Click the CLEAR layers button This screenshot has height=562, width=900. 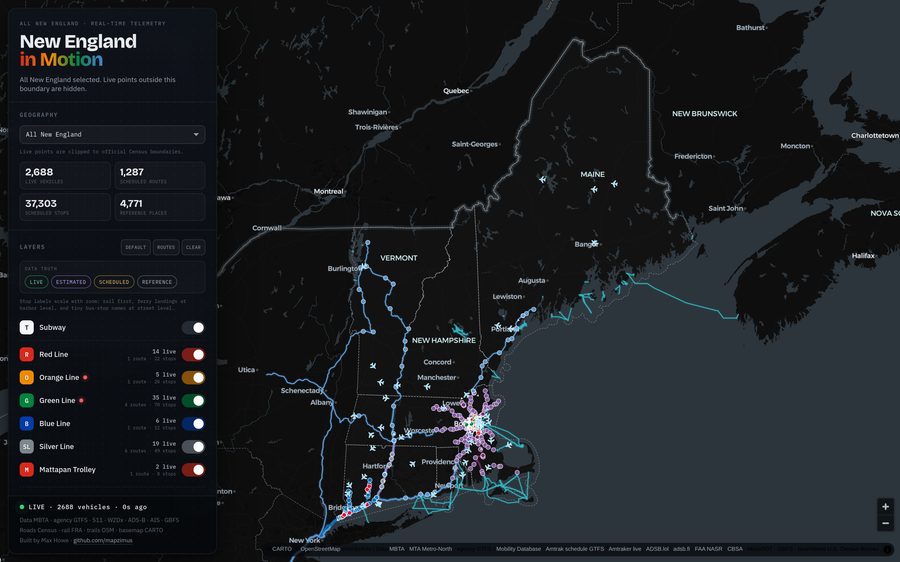pyautogui.click(x=193, y=247)
